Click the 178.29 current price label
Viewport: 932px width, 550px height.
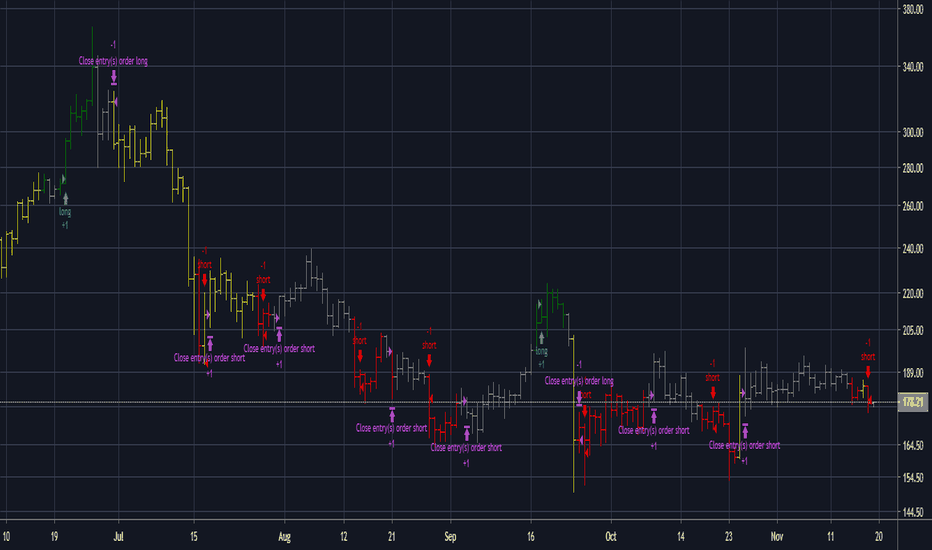click(912, 403)
